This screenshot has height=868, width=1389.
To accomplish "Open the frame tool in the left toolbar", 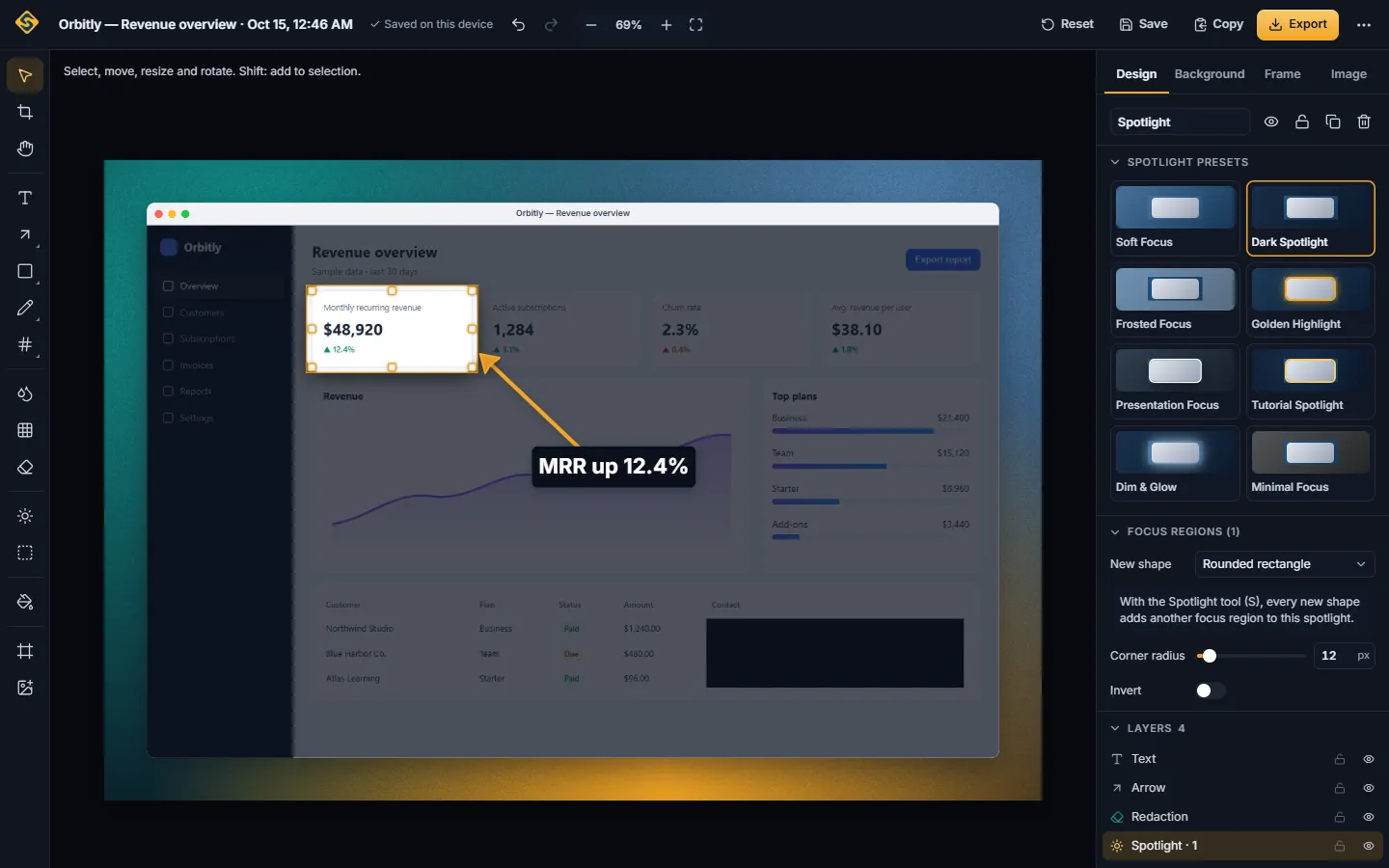I will pyautogui.click(x=25, y=651).
